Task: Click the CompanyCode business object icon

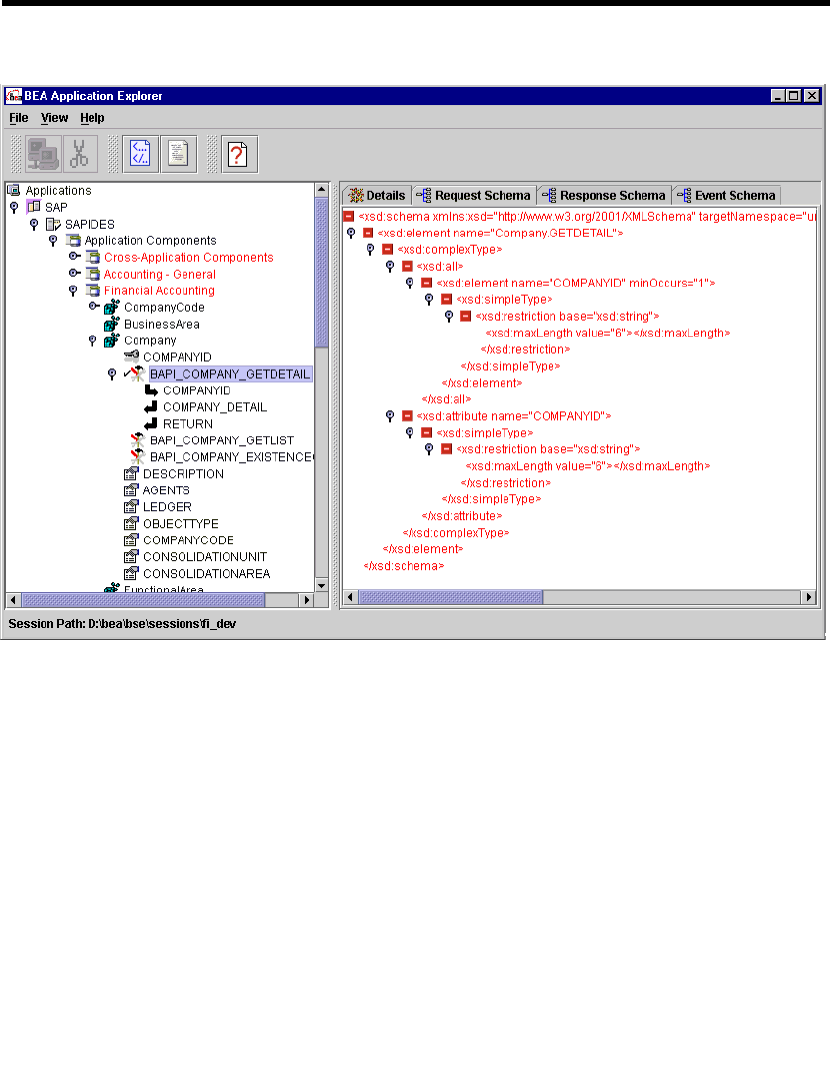Action: (112, 307)
